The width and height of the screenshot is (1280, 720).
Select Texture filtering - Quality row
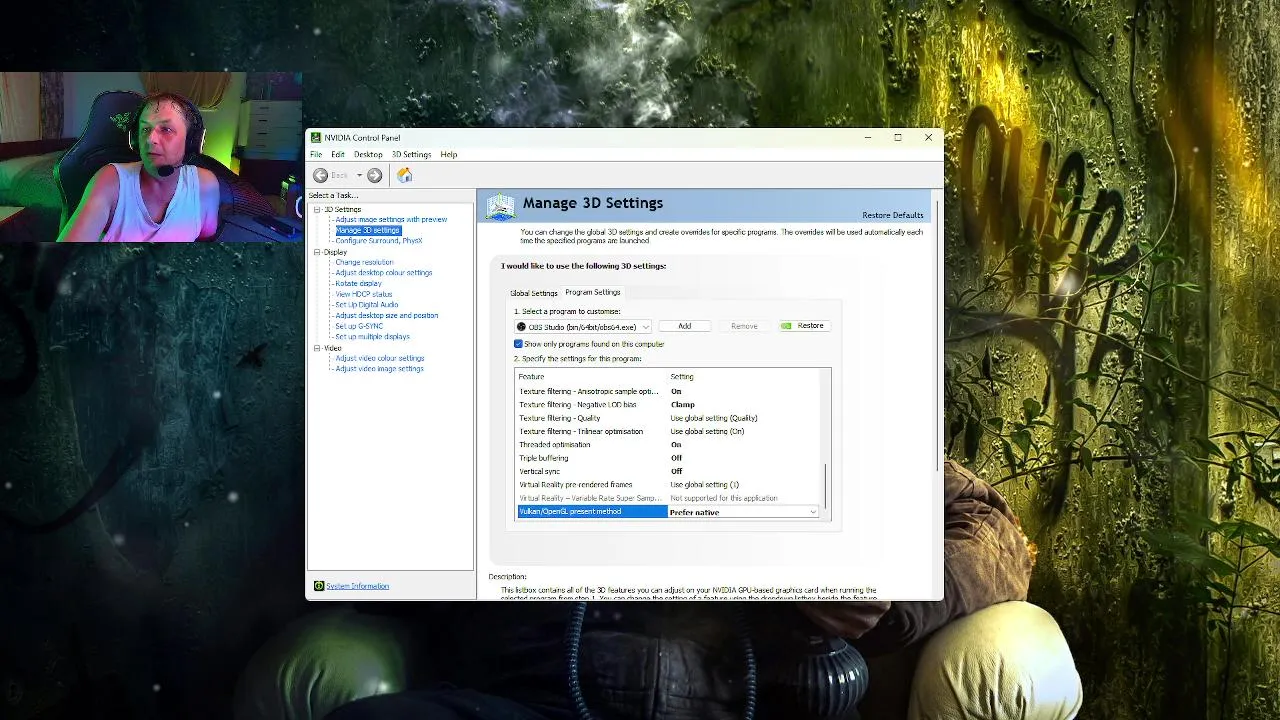pyautogui.click(x=670, y=418)
